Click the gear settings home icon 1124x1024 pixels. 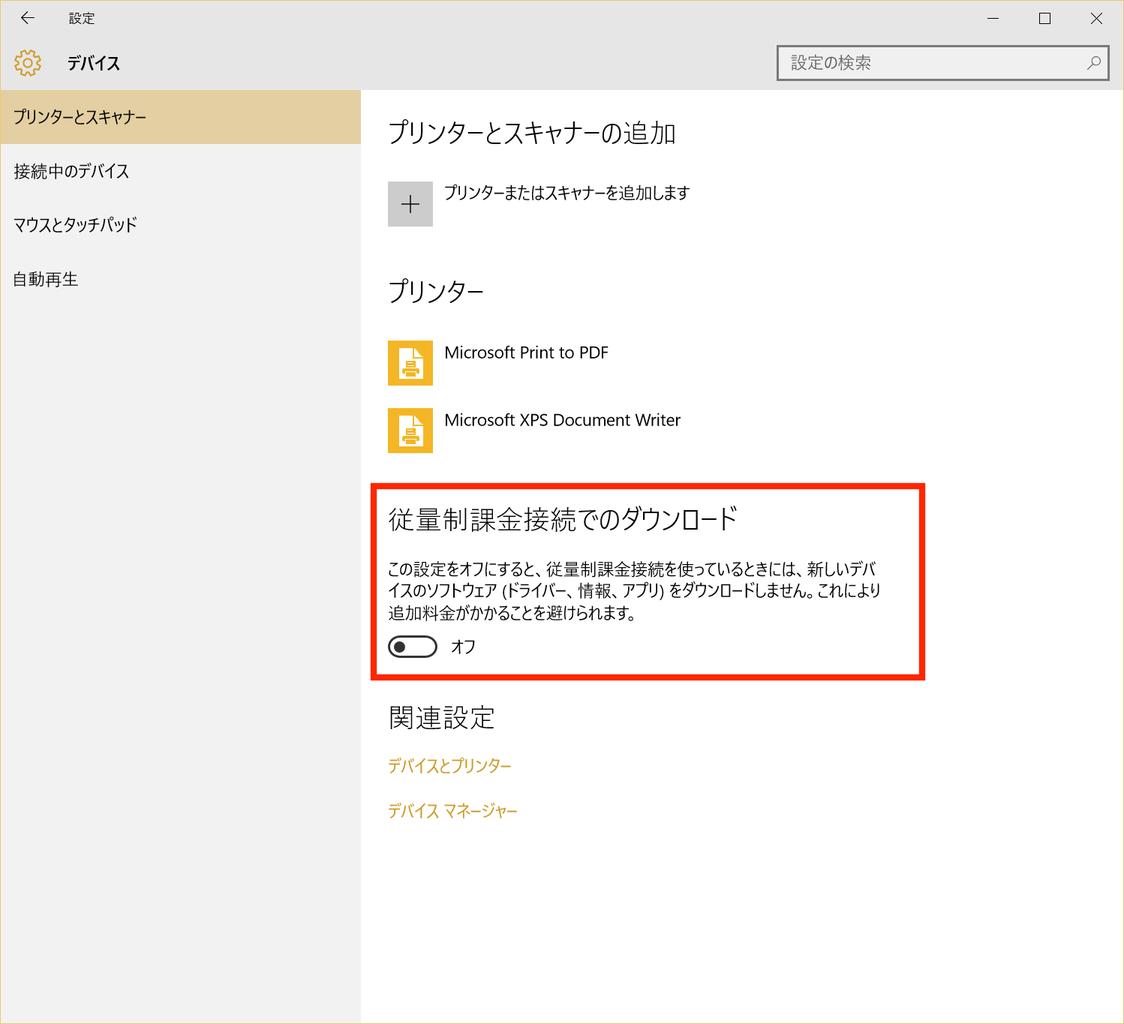coord(27,63)
